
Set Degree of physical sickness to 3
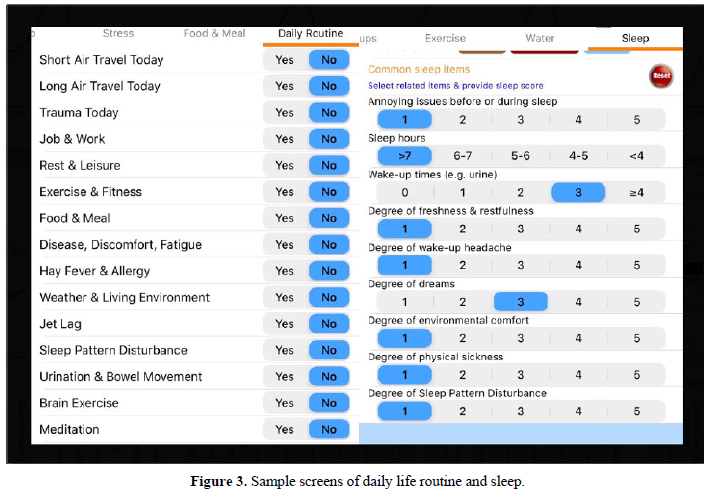520,375
